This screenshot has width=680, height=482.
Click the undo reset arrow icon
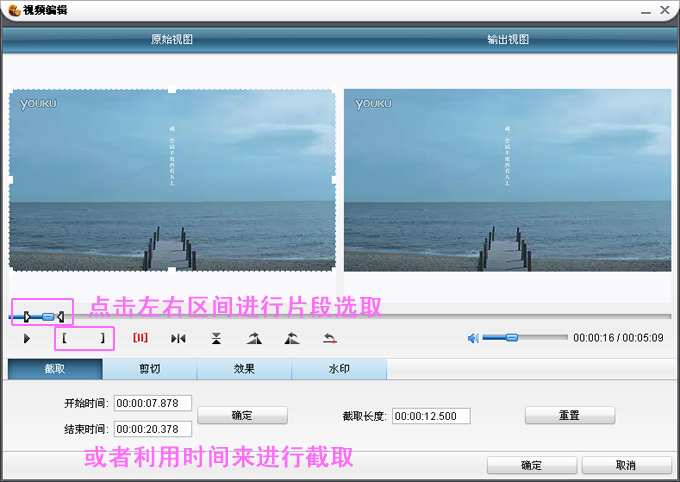(x=330, y=338)
